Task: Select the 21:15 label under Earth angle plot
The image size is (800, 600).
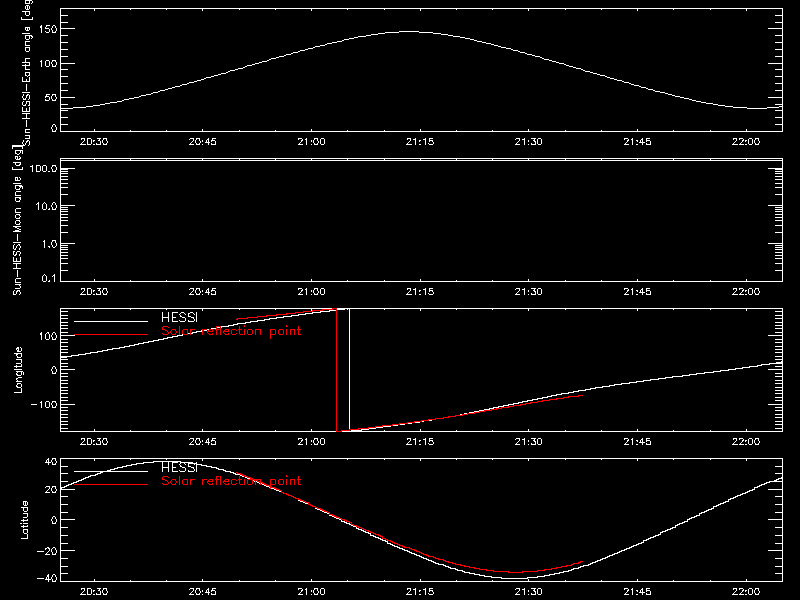Action: tap(420, 142)
